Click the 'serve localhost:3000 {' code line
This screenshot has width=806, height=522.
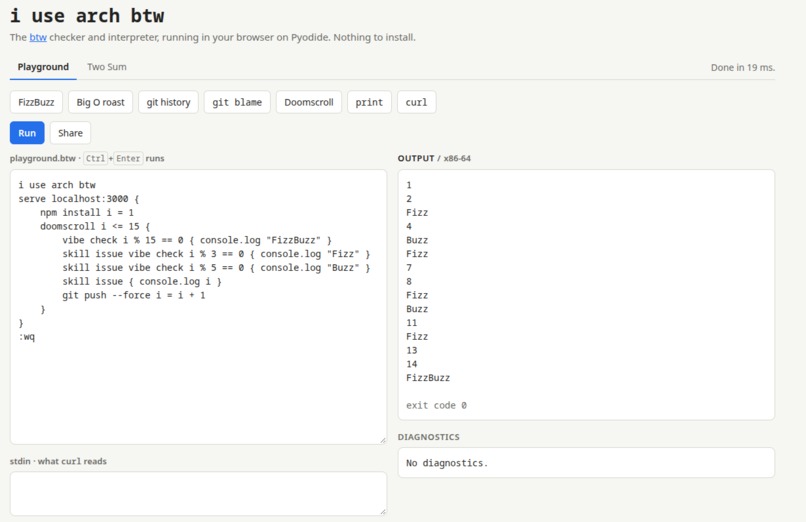point(79,198)
